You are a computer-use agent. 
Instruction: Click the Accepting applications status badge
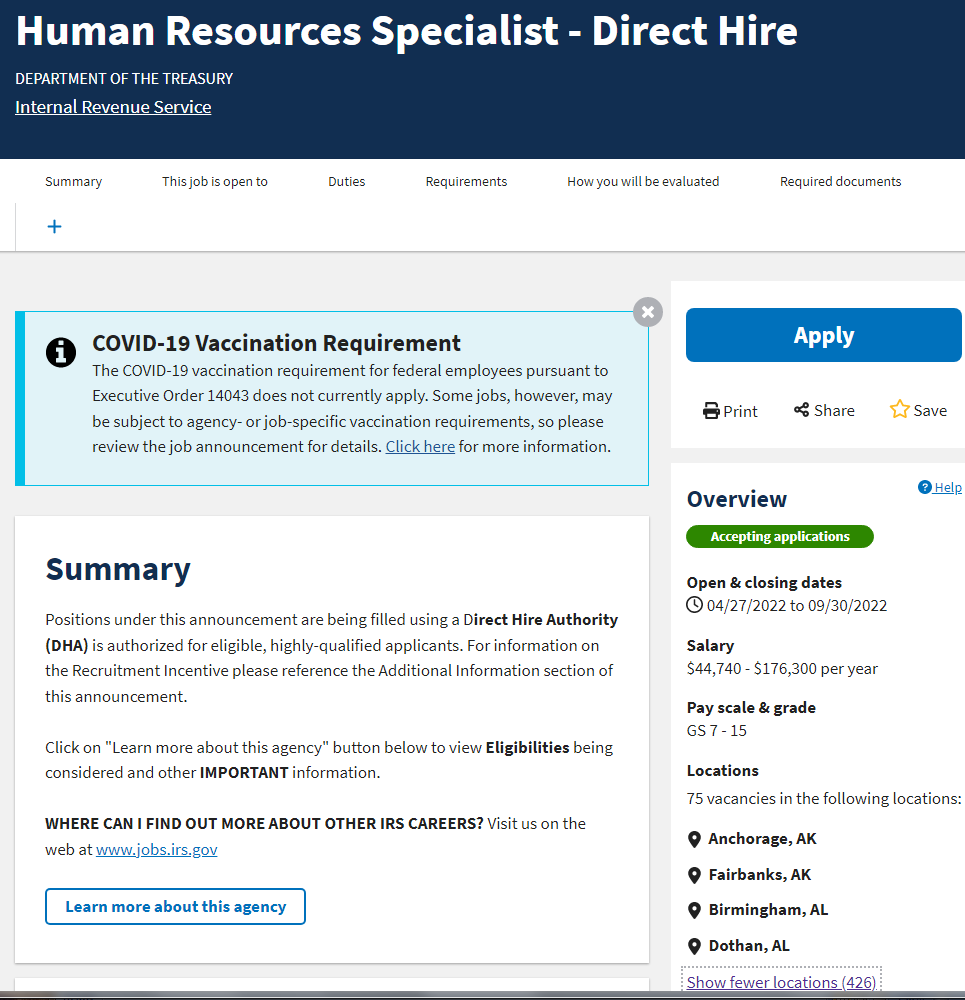point(779,536)
